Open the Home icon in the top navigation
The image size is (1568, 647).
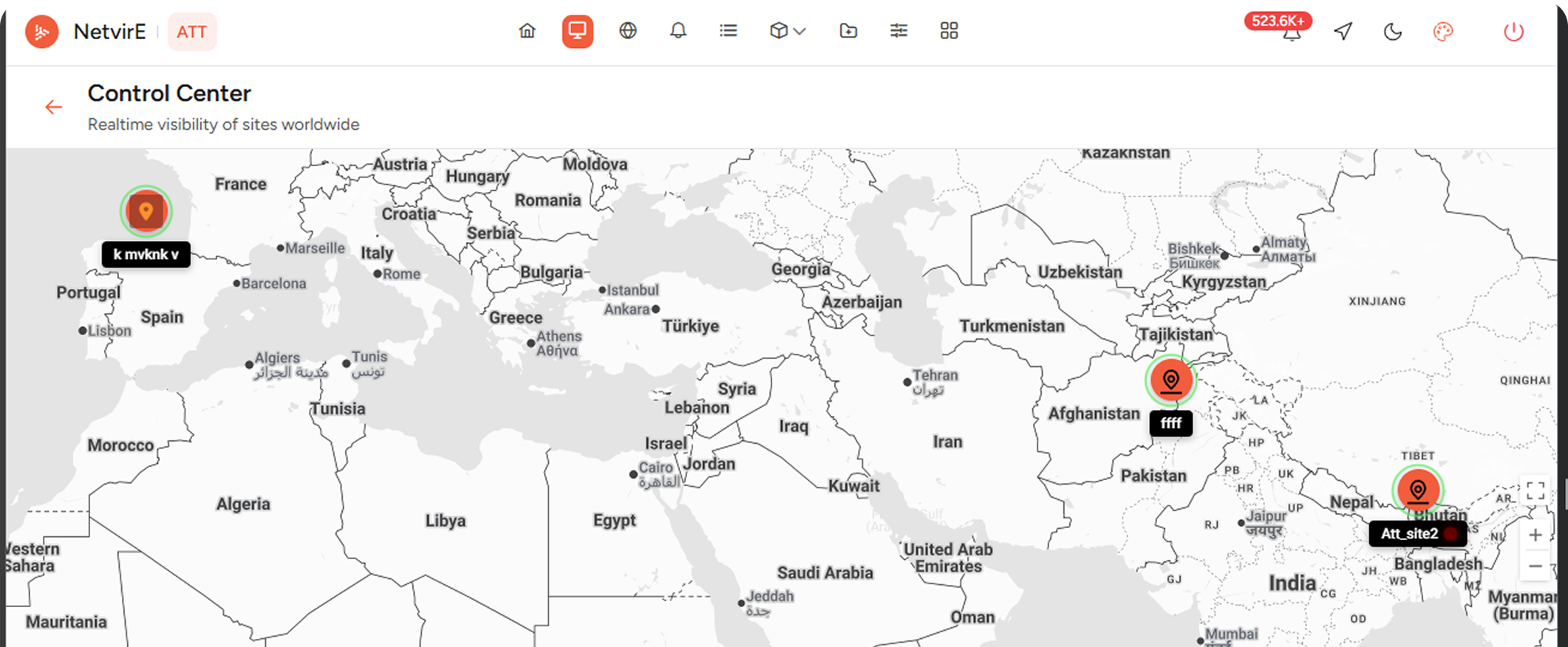point(527,31)
